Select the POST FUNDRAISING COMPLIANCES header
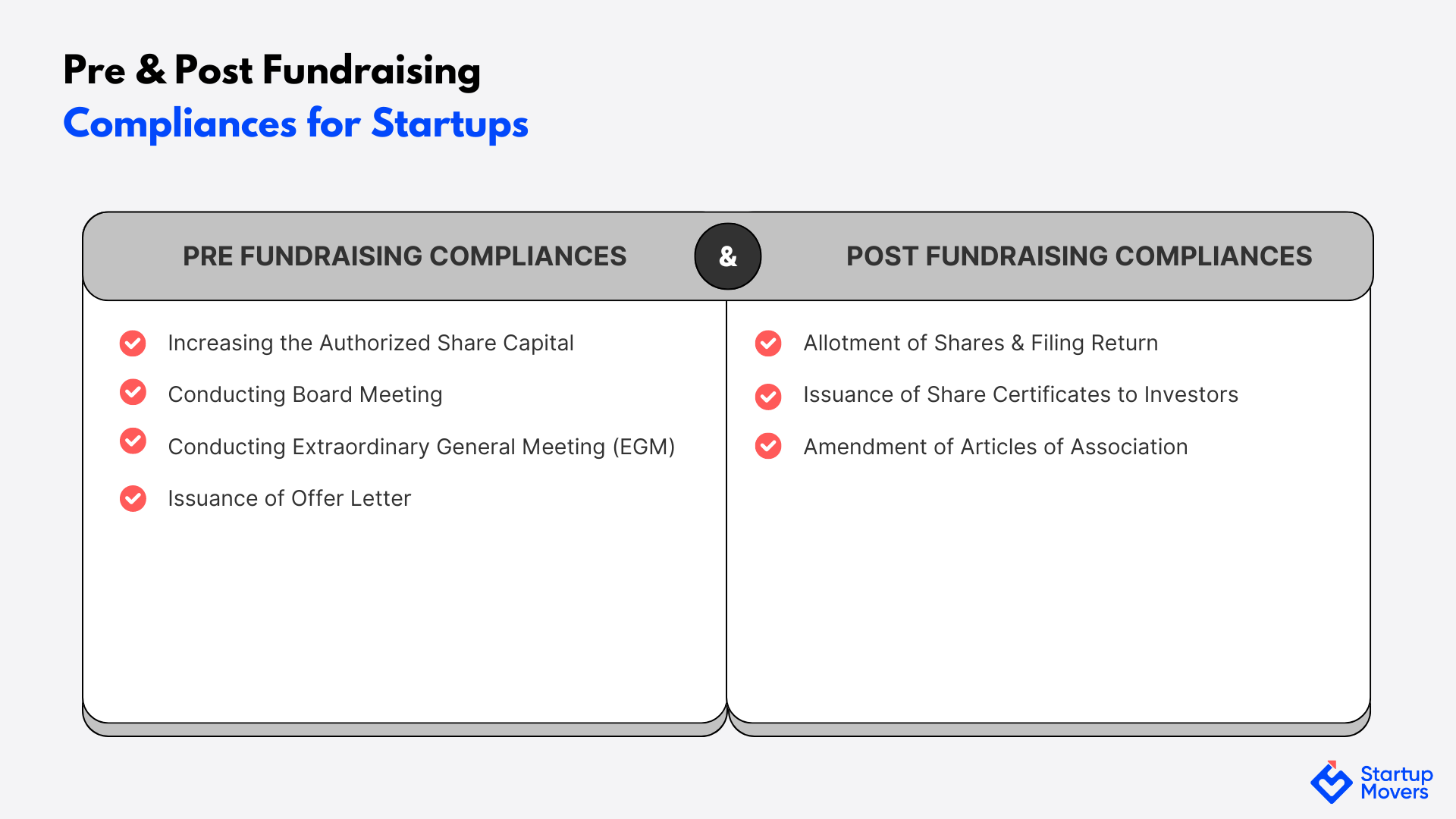Image resolution: width=1456 pixels, height=819 pixels. (x=1079, y=256)
